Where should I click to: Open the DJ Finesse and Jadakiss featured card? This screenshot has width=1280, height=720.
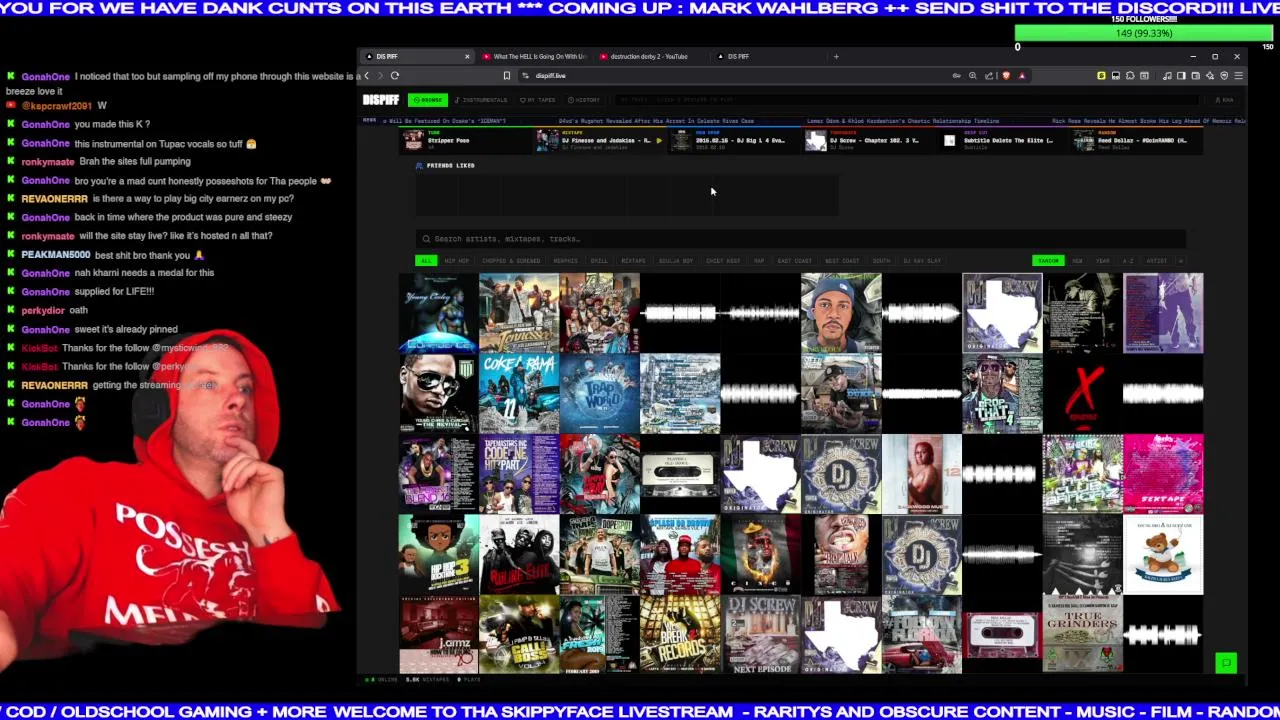[x=598, y=141]
